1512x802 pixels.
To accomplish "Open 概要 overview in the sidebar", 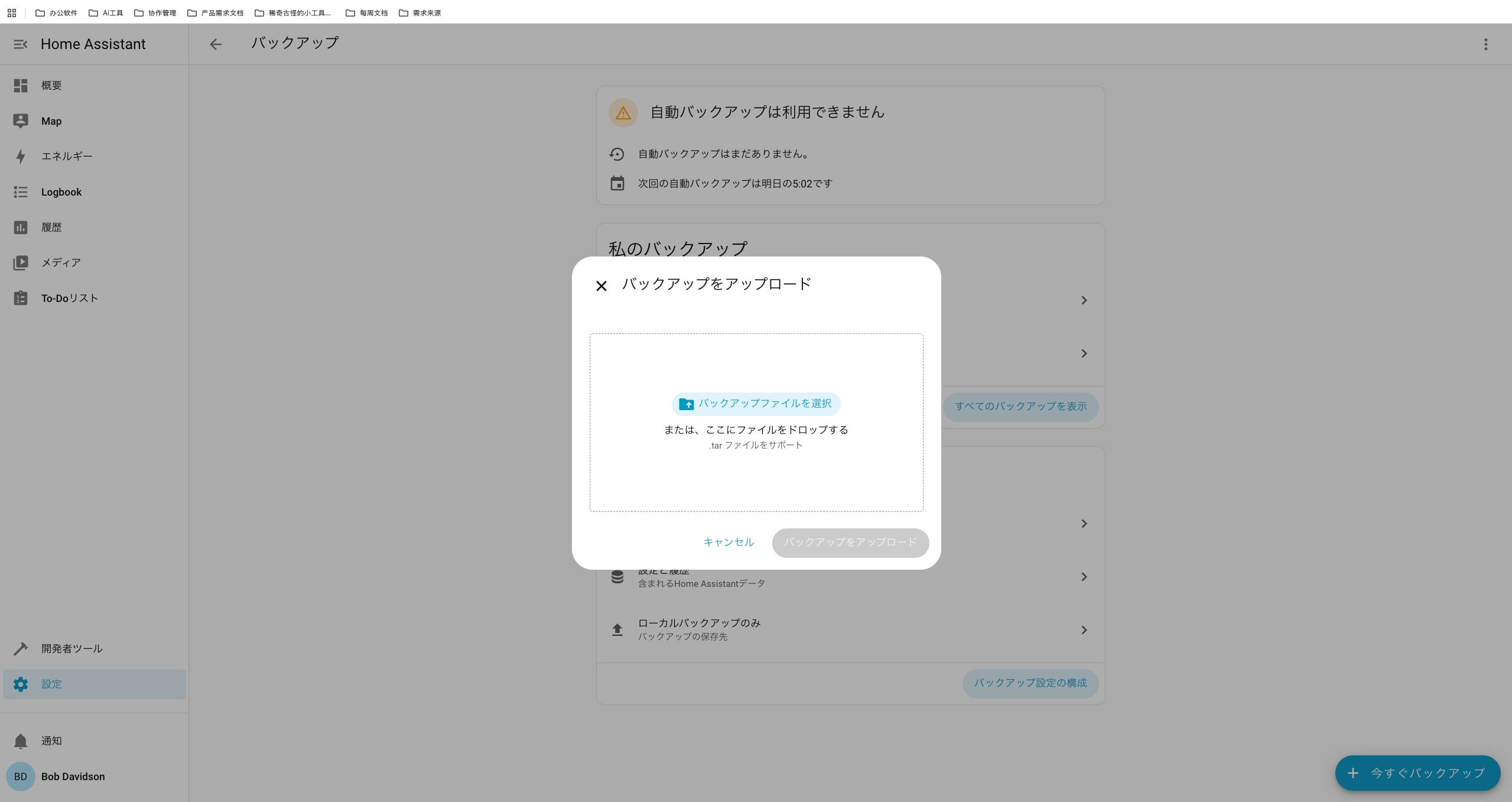I will pyautogui.click(x=95, y=86).
